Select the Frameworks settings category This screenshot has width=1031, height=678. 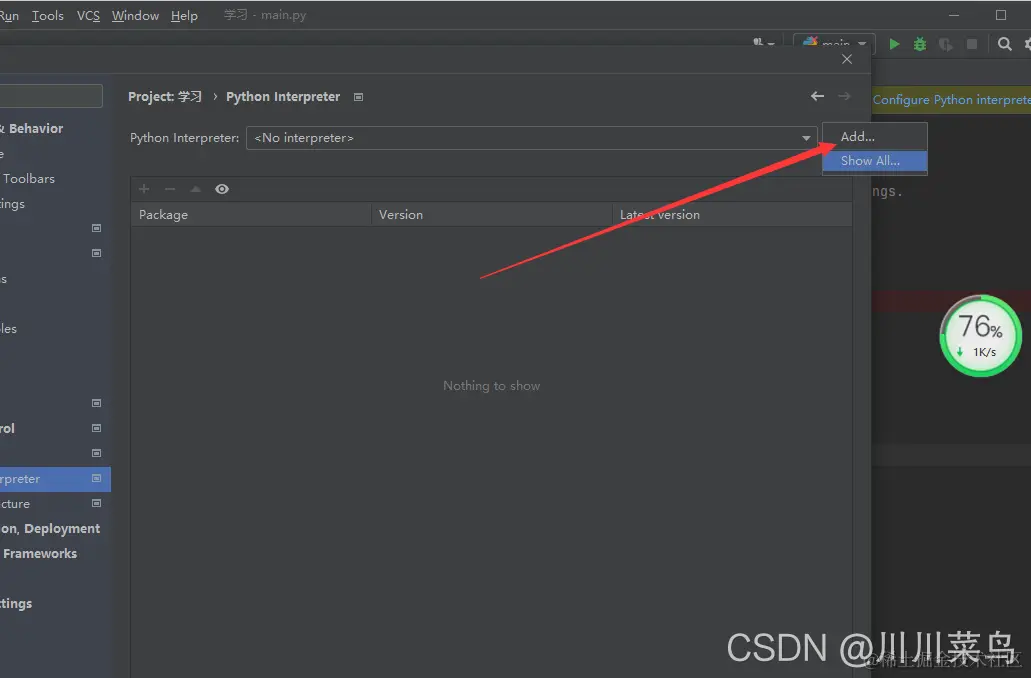click(x=40, y=553)
